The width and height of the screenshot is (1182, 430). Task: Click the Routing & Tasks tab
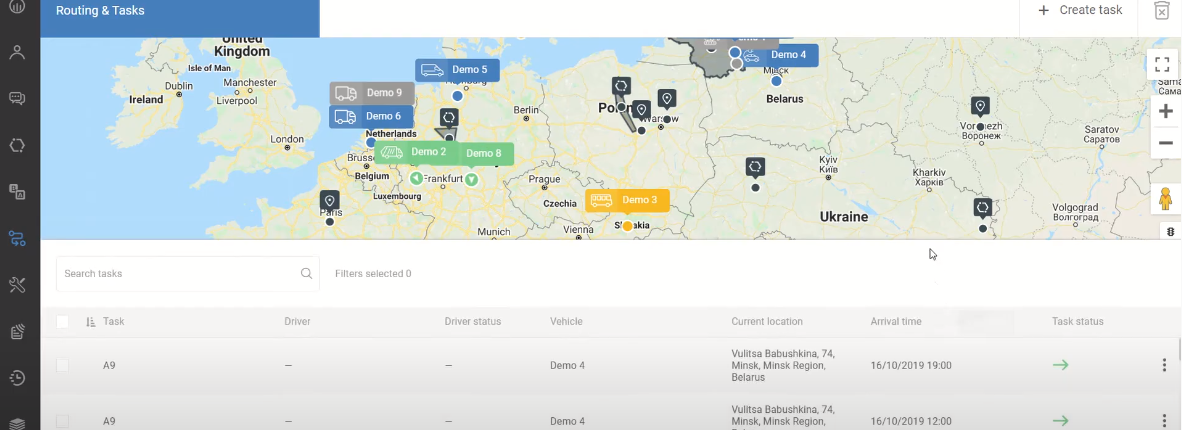(x=179, y=18)
